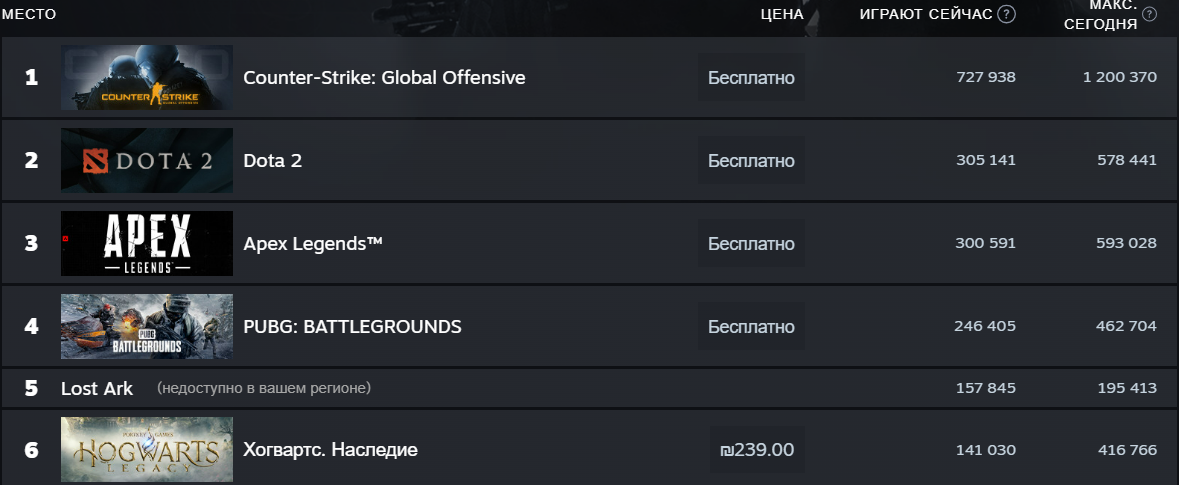Image resolution: width=1179 pixels, height=485 pixels.
Task: Open PUBG: BATTLEGROUNDS cover image
Action: point(147,326)
